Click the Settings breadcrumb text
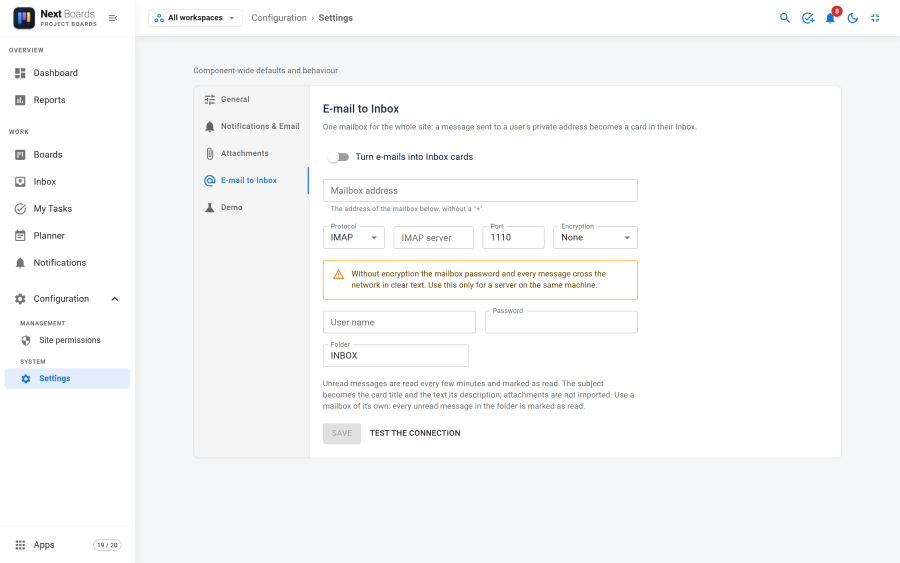 (336, 18)
